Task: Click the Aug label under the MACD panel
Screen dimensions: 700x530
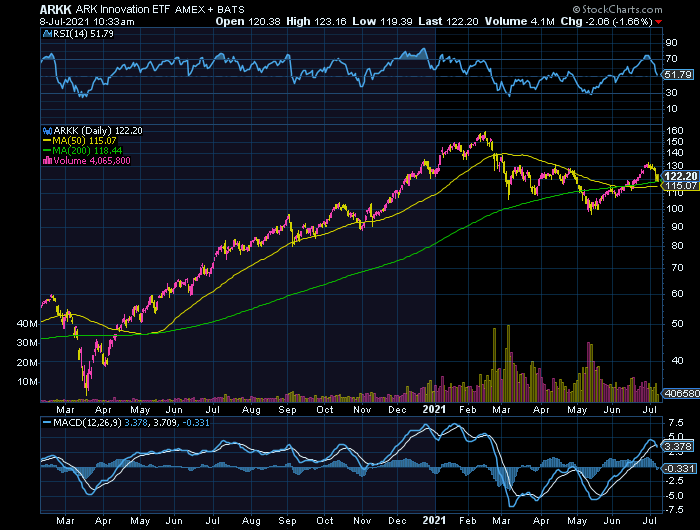Action: point(251,521)
